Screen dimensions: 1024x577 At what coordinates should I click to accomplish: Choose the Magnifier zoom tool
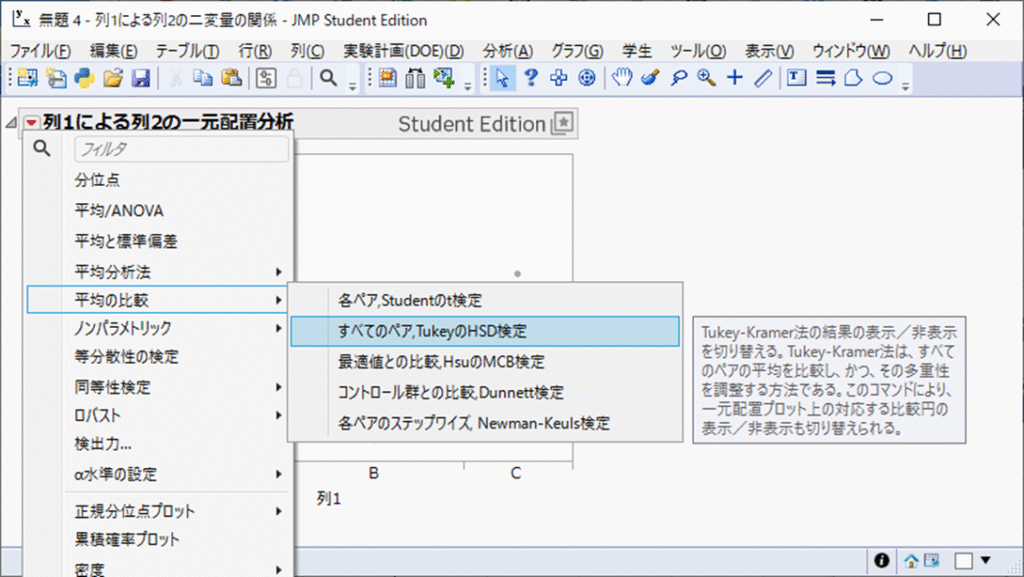tap(706, 78)
